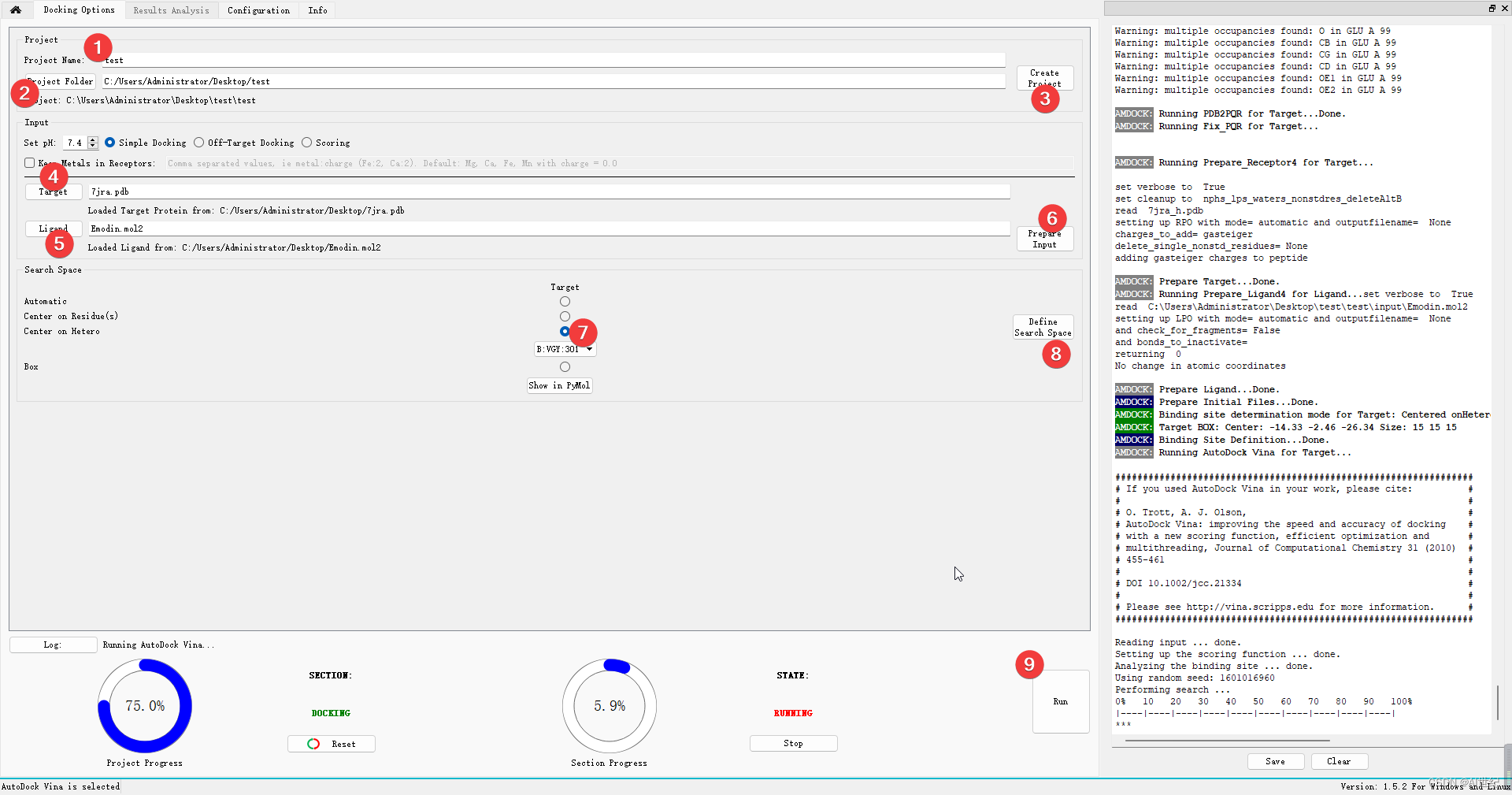This screenshot has height=795, width=1512.
Task: Select Center on Hetero radio button
Action: (x=565, y=332)
